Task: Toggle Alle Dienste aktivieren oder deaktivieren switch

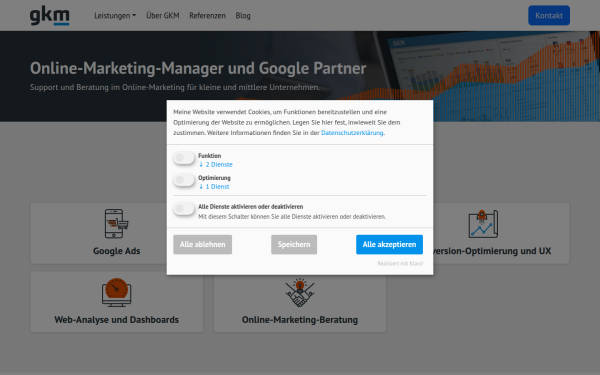Action: tap(184, 209)
